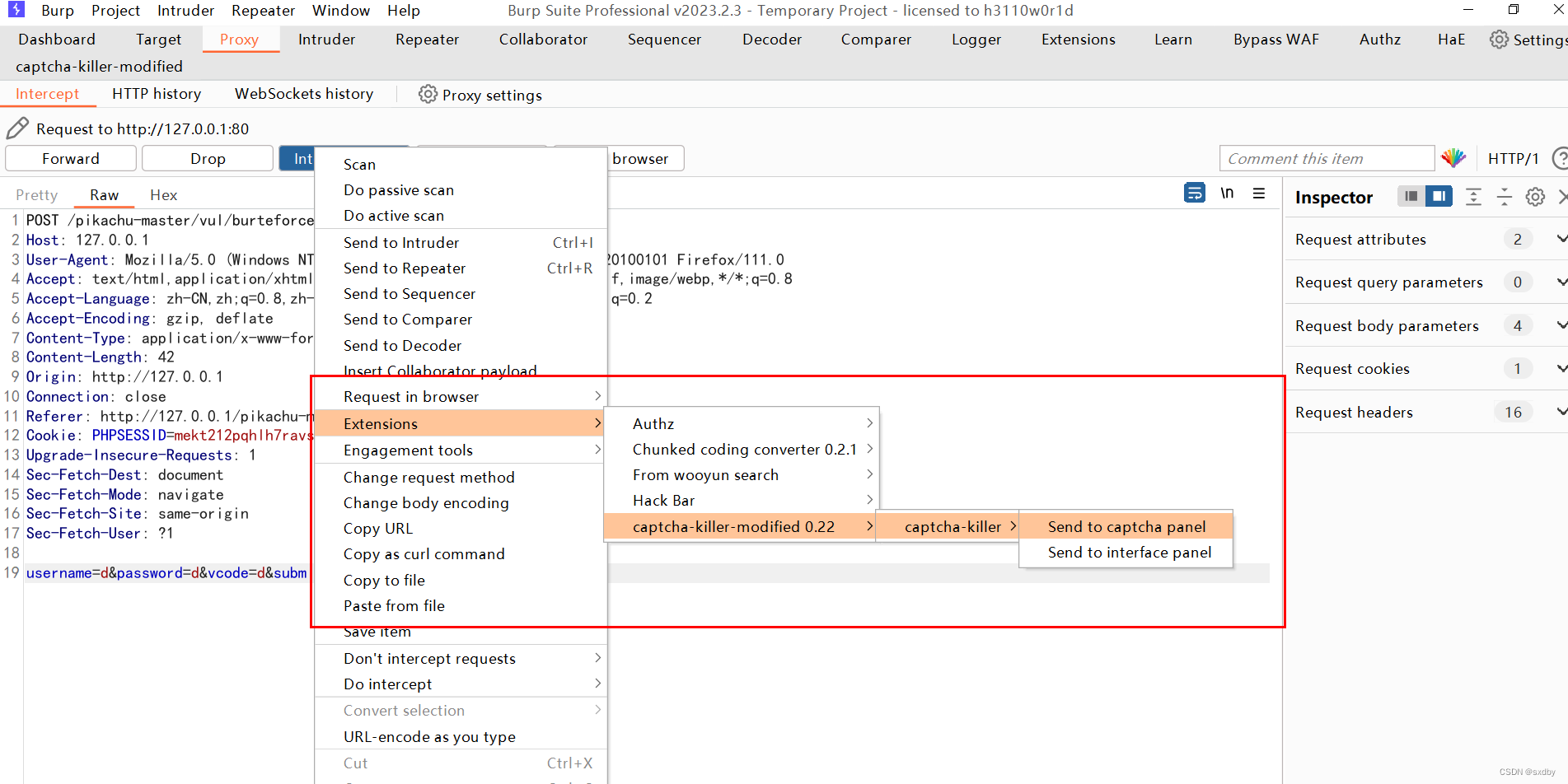Select Send to Intruder menu item
This screenshot has width=1568, height=784.
point(461,242)
